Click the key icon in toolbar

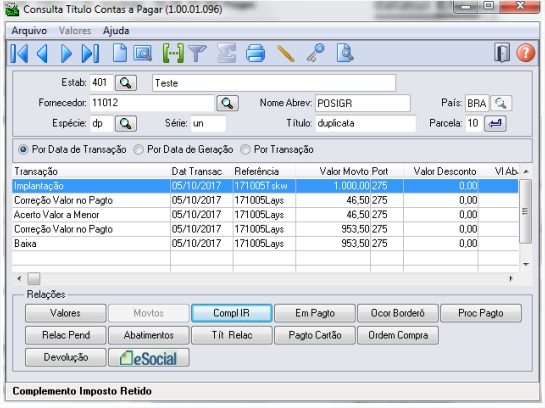click(315, 54)
